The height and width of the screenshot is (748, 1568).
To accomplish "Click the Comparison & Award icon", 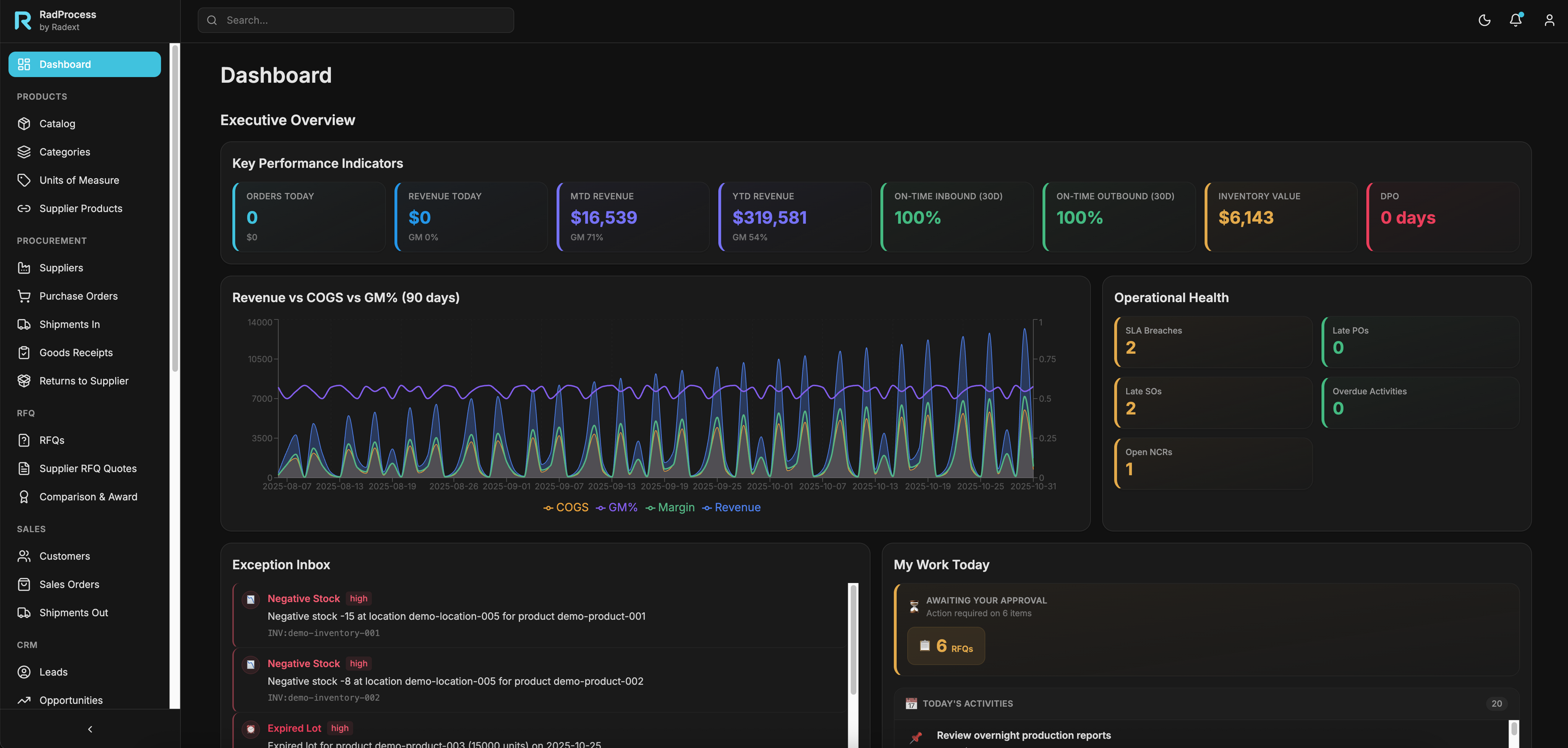I will click(24, 496).
